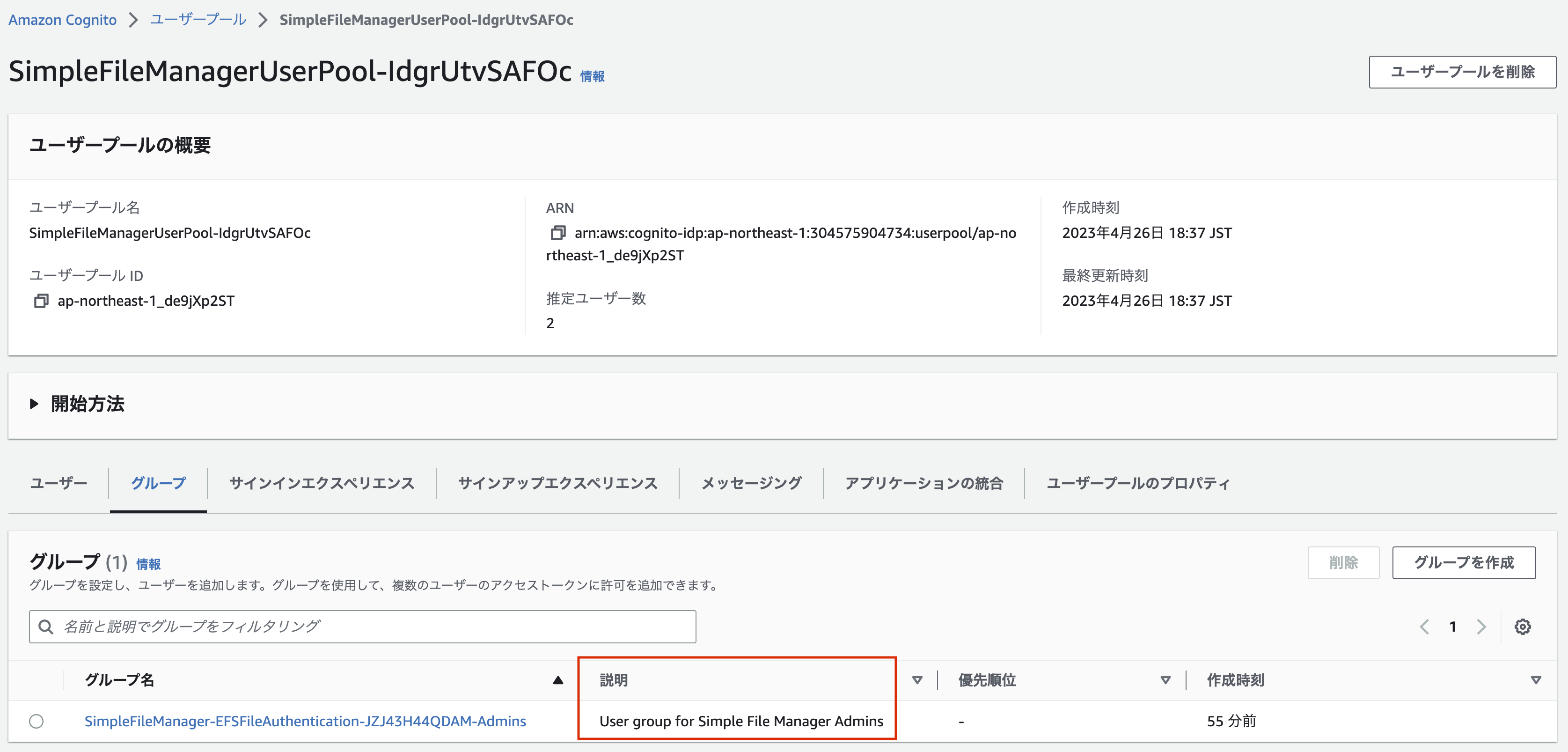Go to next page of groups
Screen dimensions: 1568x752
tap(1481, 627)
